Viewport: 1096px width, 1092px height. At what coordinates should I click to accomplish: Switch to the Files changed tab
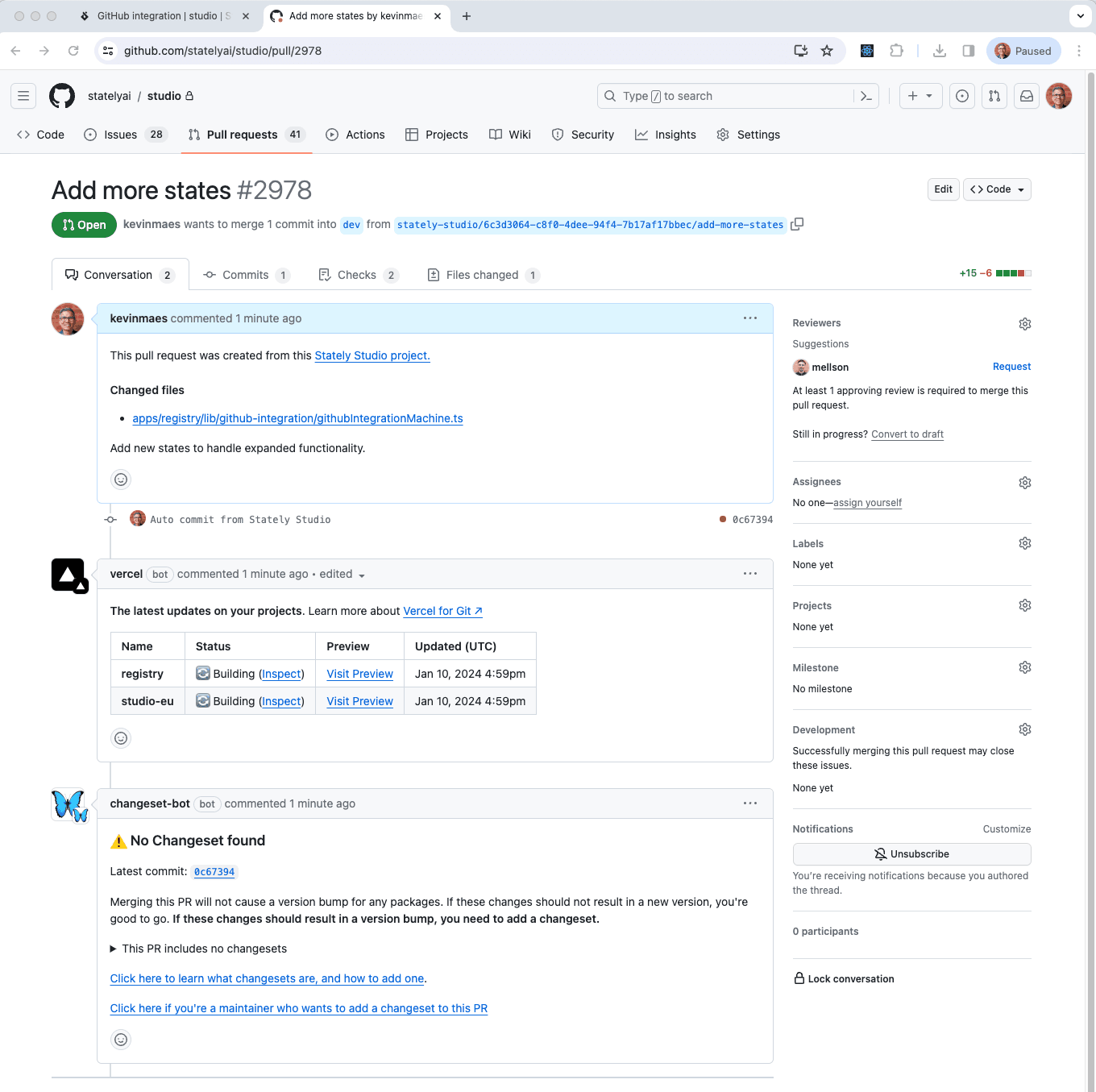[482, 274]
